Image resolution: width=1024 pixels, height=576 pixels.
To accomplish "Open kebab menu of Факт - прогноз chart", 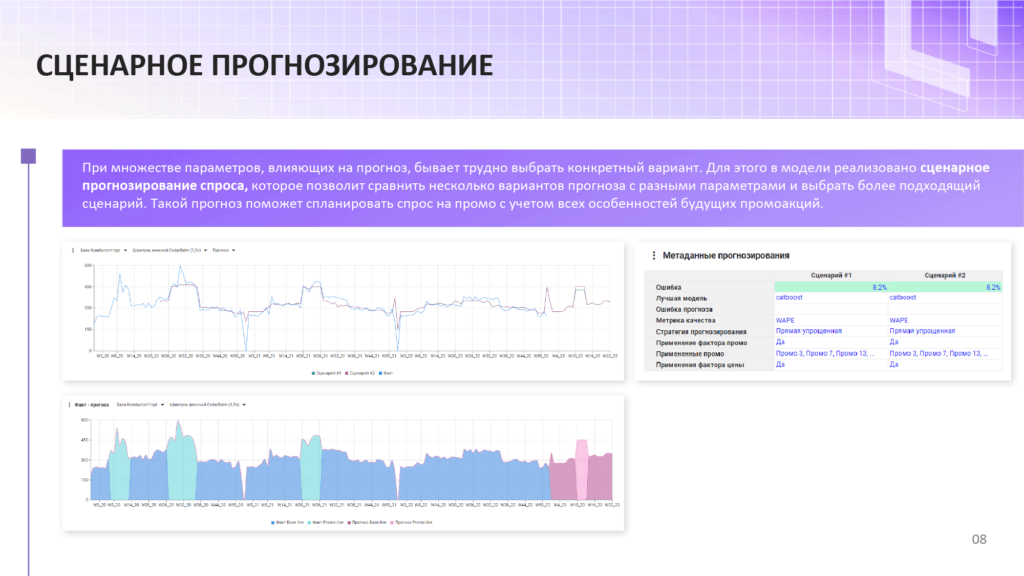I will pyautogui.click(x=71, y=405).
